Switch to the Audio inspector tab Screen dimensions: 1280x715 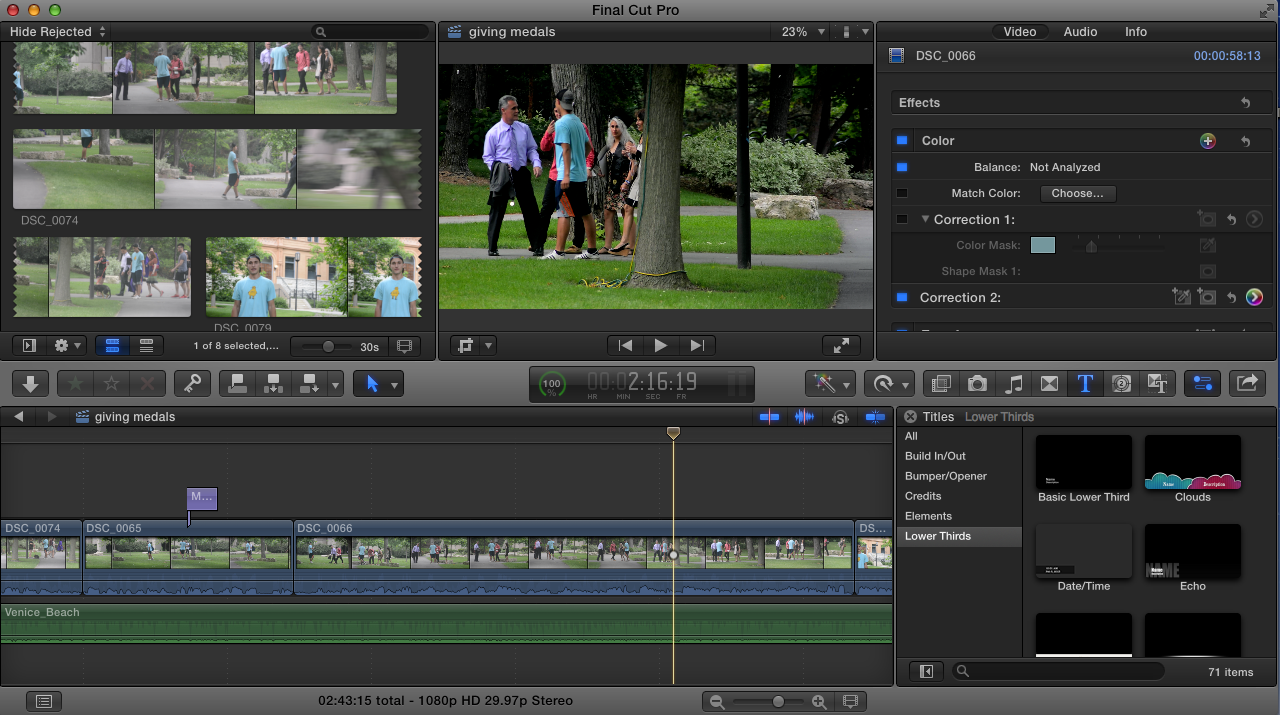tap(1080, 32)
